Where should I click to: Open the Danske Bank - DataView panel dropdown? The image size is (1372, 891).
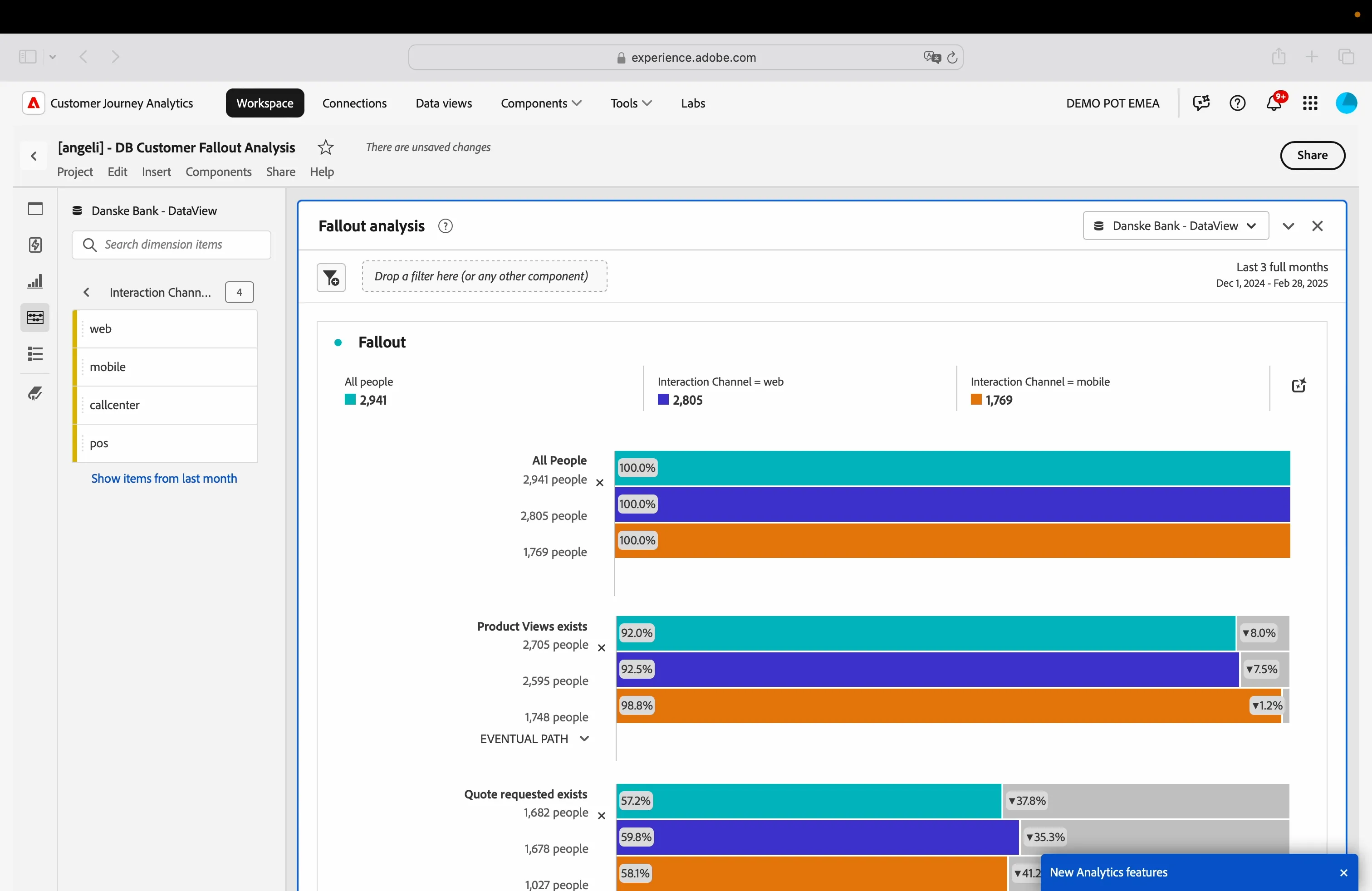point(1176,226)
